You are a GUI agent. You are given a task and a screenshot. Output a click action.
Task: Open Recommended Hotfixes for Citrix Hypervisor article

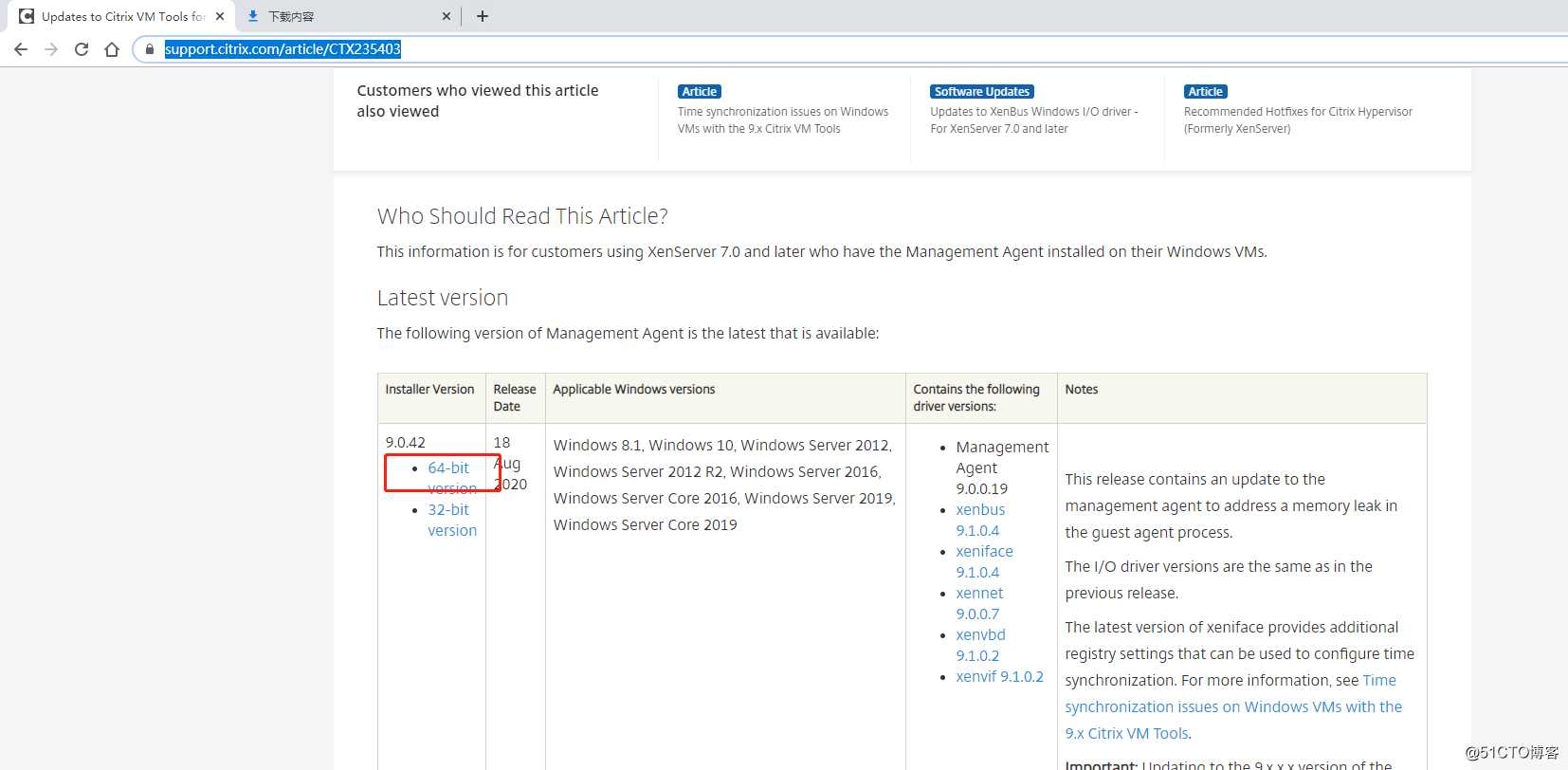click(x=1298, y=119)
